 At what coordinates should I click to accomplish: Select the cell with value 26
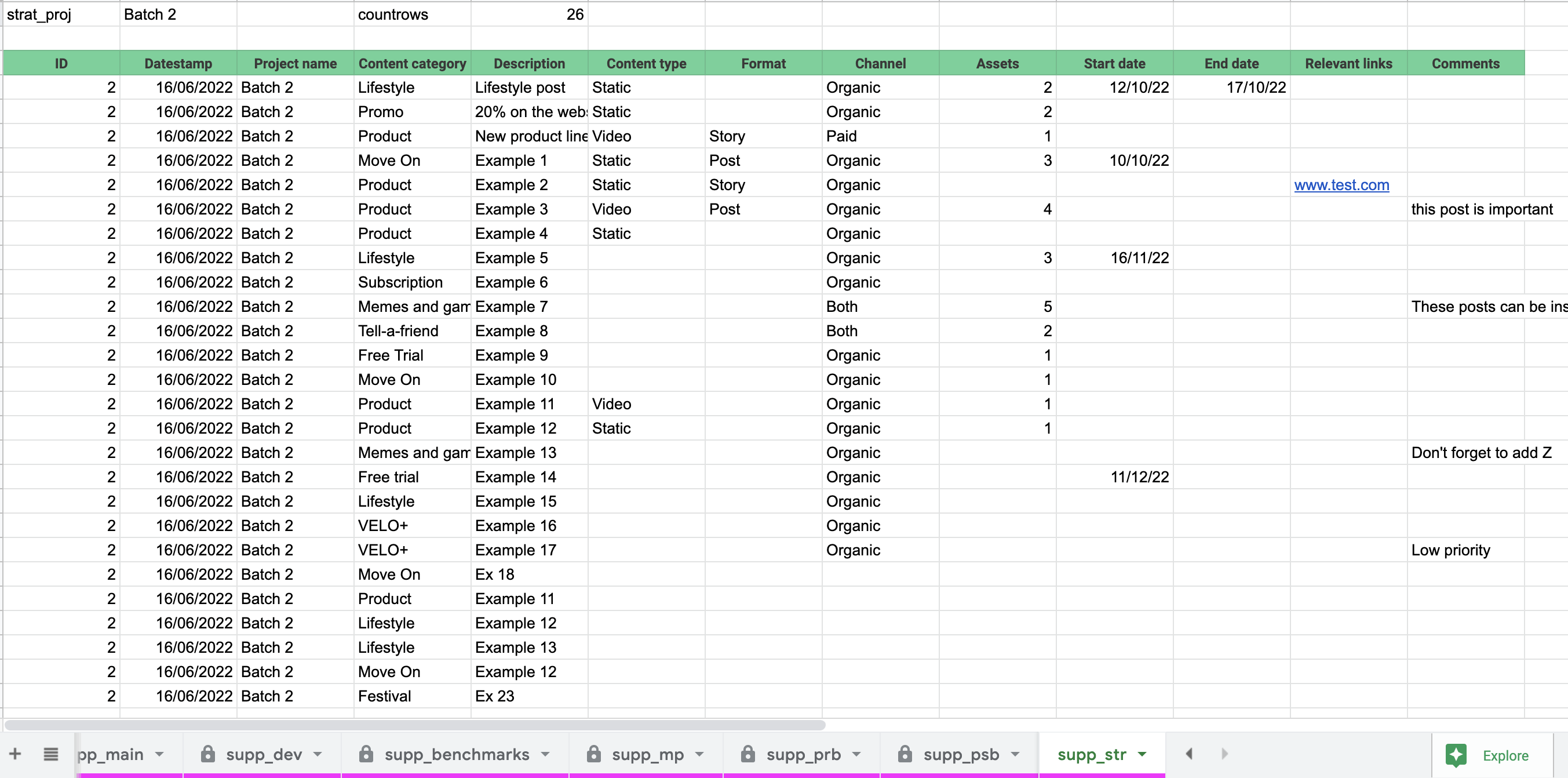(x=530, y=14)
